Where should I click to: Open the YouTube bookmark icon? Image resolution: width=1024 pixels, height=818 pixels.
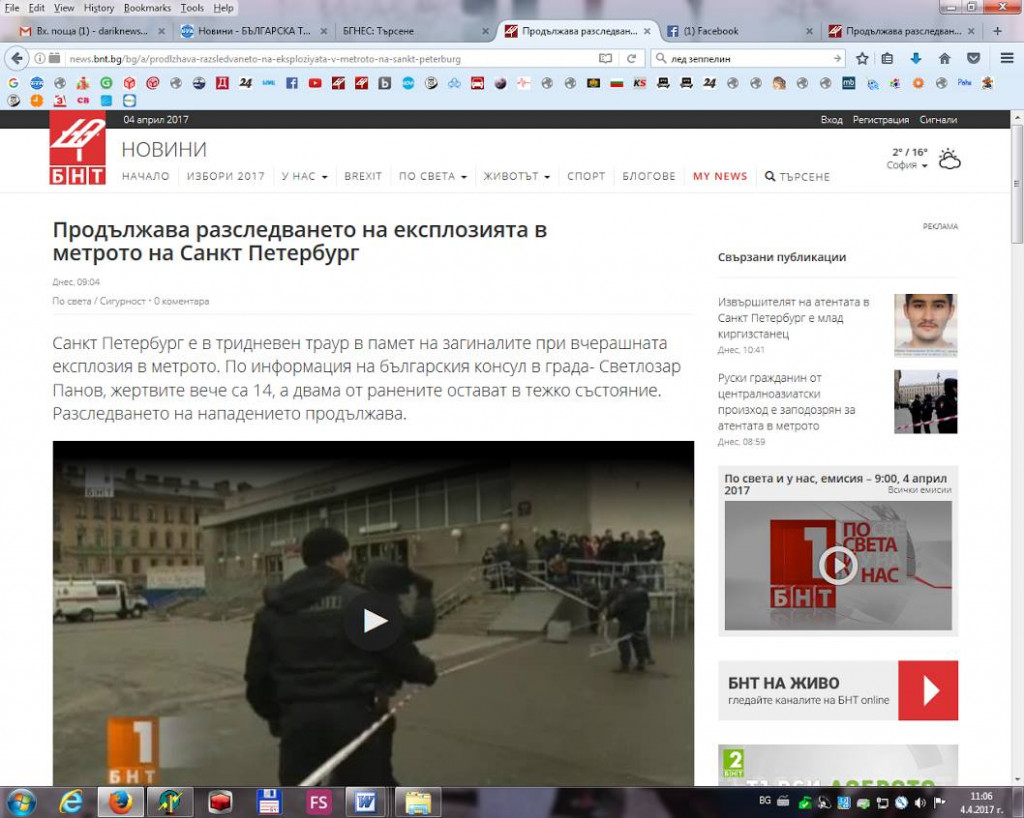coord(315,83)
